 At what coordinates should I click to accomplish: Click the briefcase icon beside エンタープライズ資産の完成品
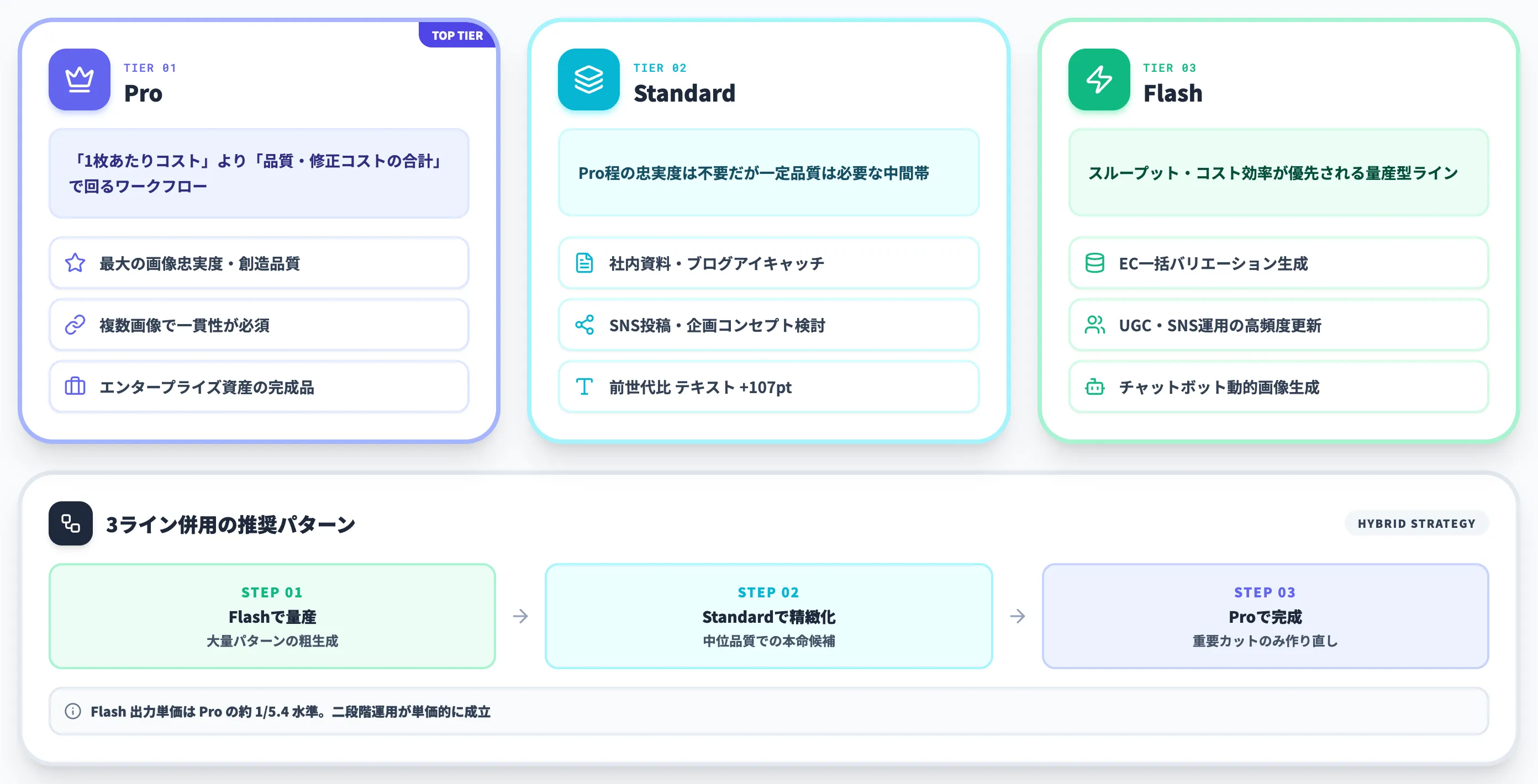(x=75, y=386)
